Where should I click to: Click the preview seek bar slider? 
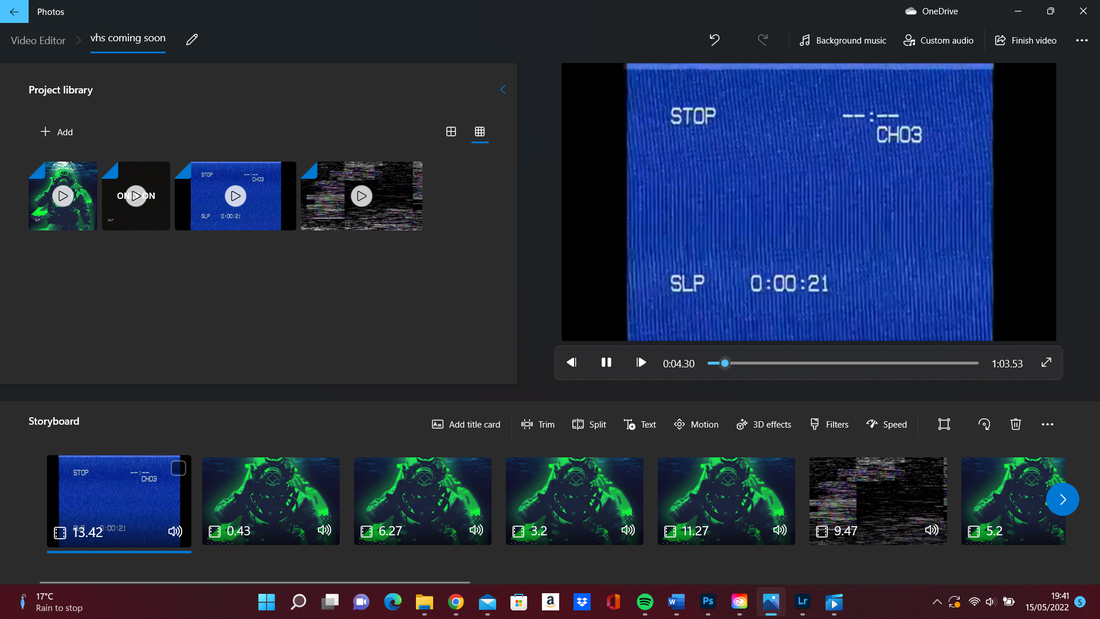point(843,363)
